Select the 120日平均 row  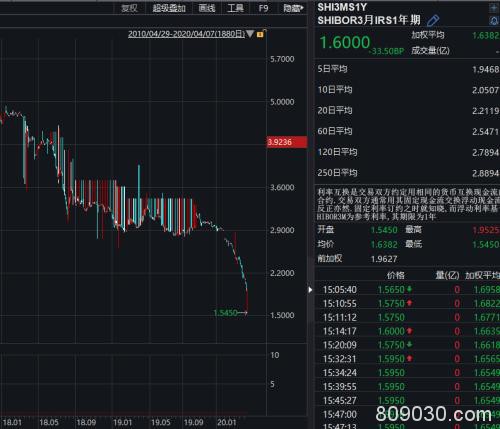tap(407, 152)
